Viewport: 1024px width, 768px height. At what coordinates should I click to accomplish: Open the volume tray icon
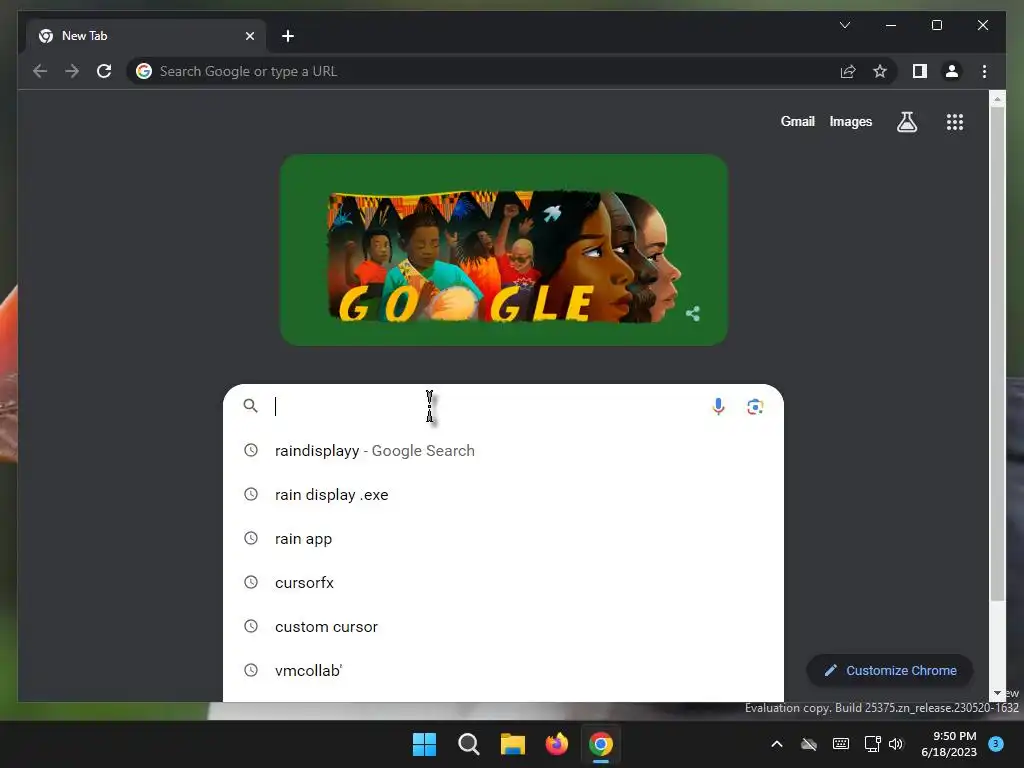tap(896, 744)
